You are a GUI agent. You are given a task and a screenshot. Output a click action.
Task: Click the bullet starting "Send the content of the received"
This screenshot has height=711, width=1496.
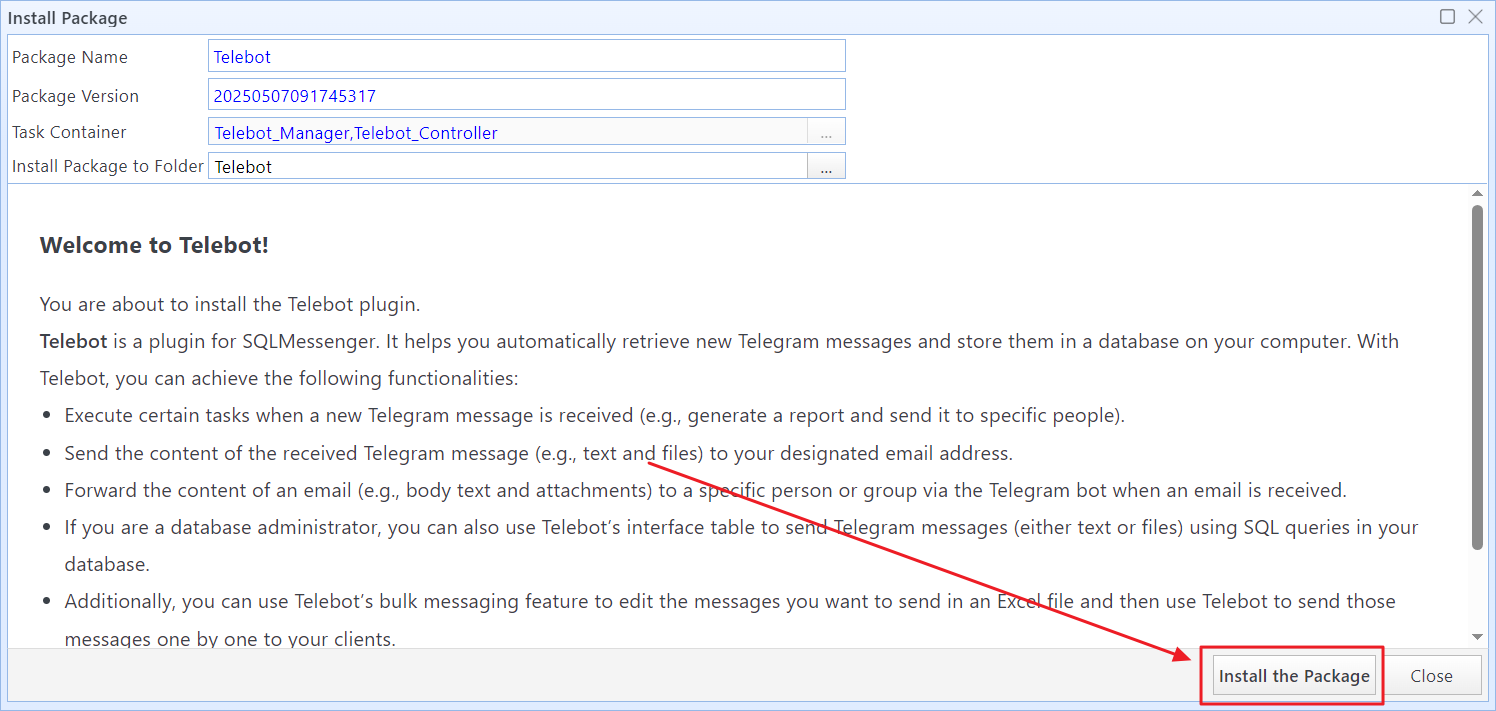[539, 453]
